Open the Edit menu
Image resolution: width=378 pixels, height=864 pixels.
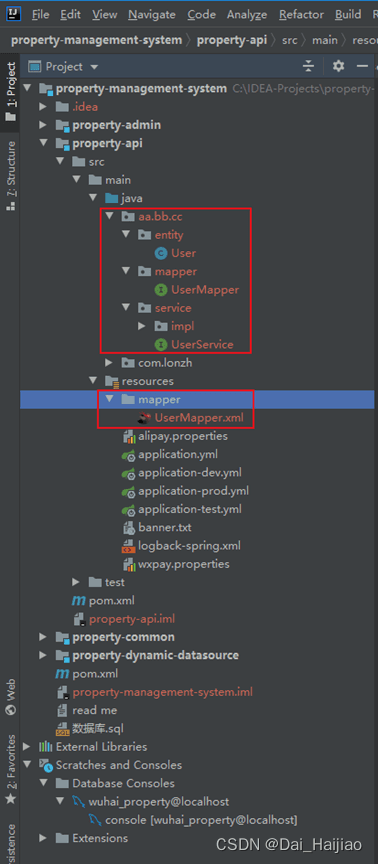tap(71, 15)
